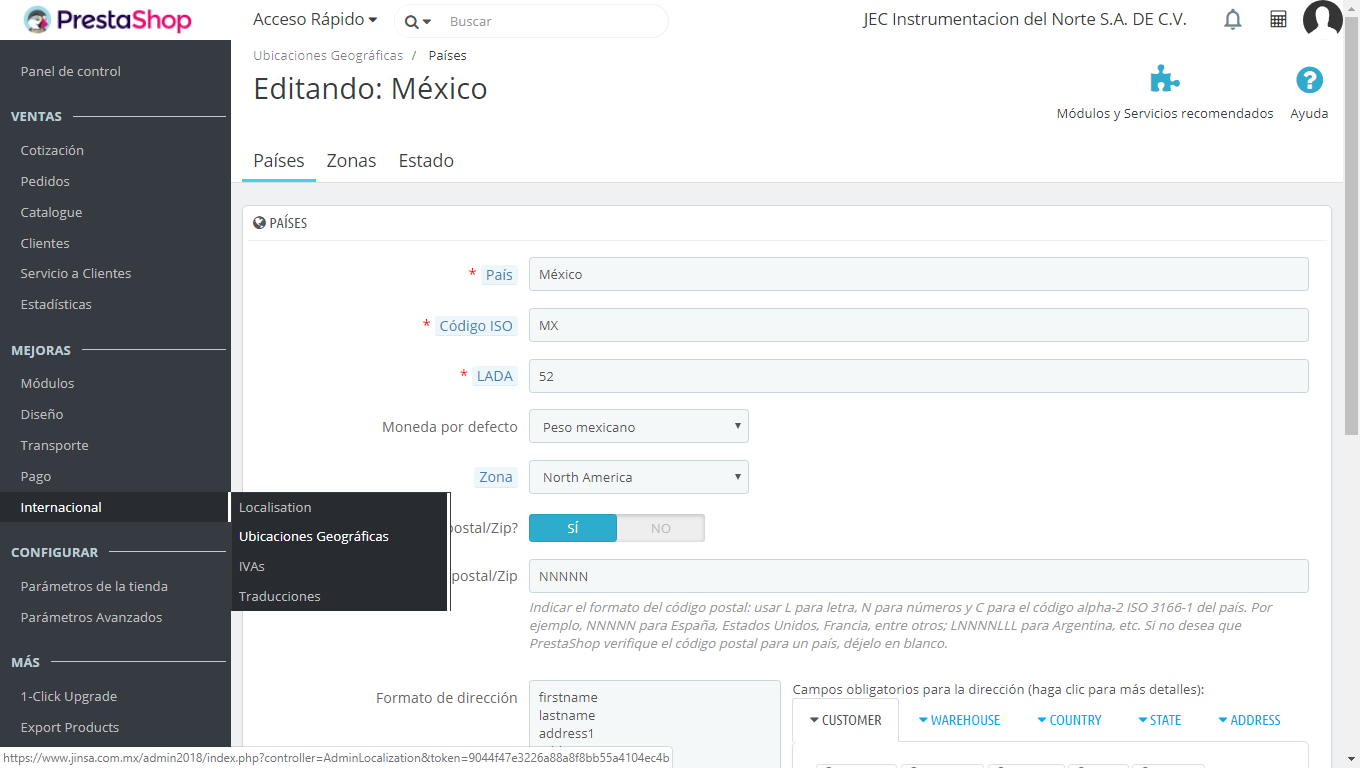Click Ubicaciones Geográficas breadcrumb link
1360x768 pixels.
(328, 56)
